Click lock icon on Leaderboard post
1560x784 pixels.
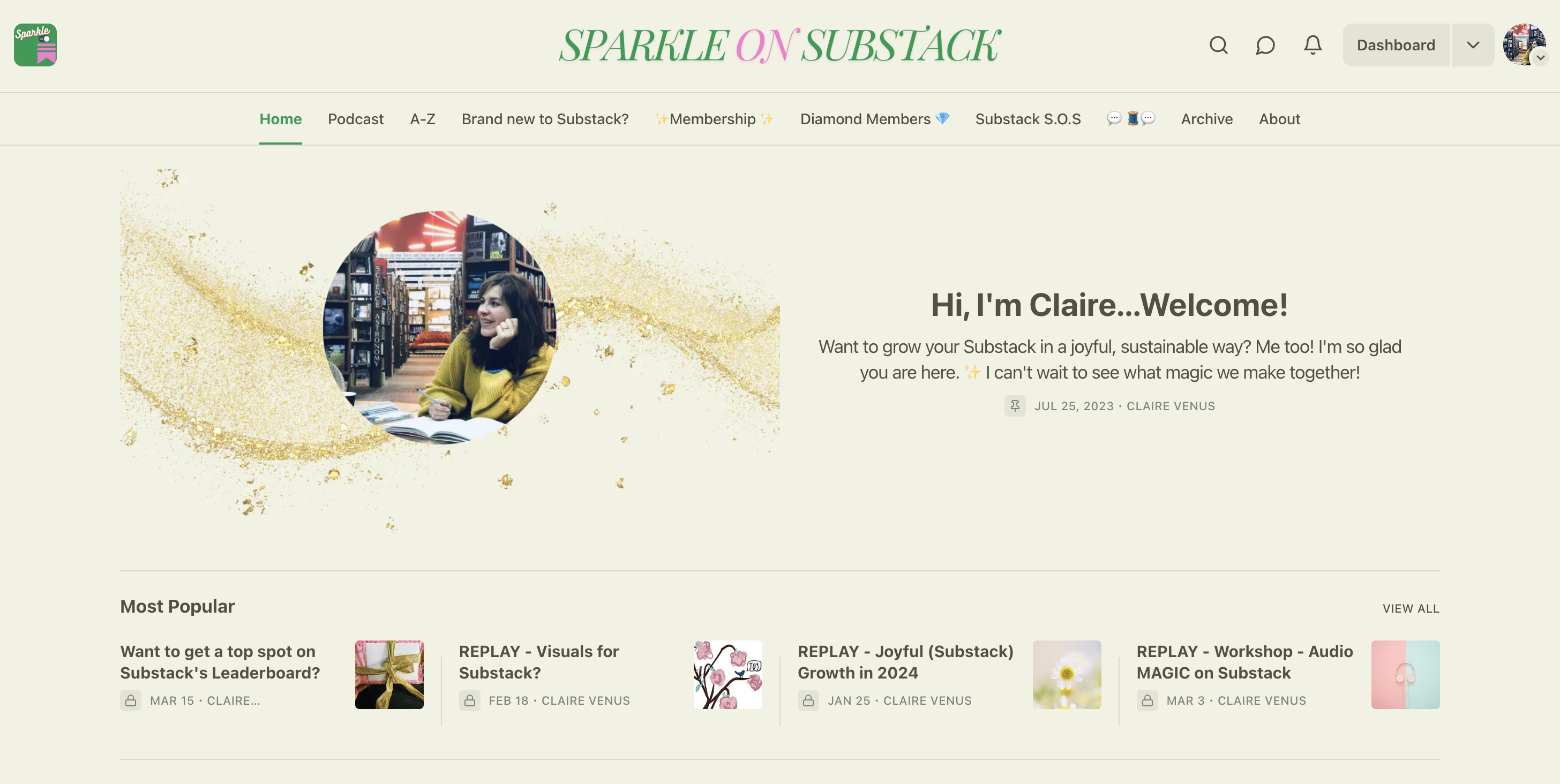tap(131, 700)
